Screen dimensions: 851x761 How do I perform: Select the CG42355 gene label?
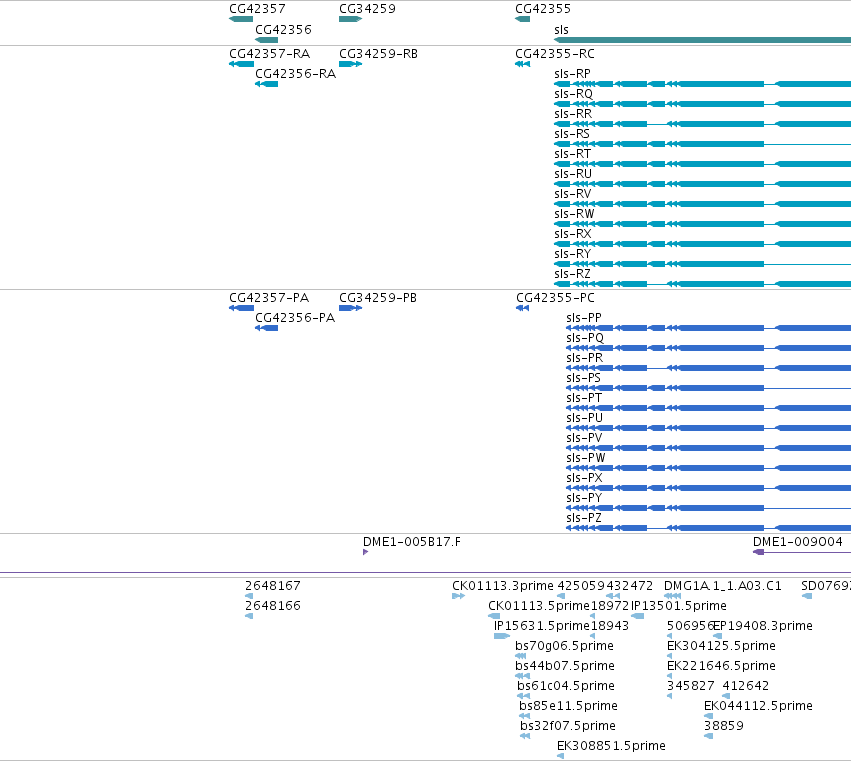click(x=543, y=9)
